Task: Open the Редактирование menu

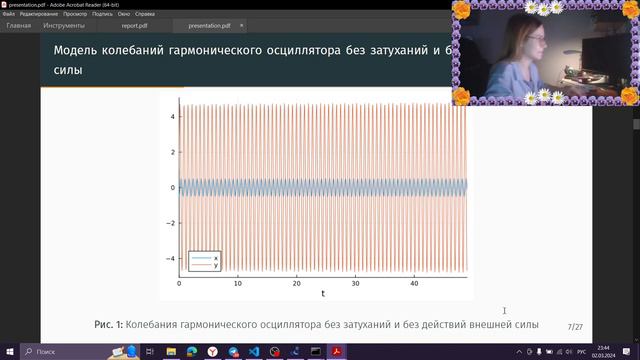Action: pyautogui.click(x=39, y=14)
